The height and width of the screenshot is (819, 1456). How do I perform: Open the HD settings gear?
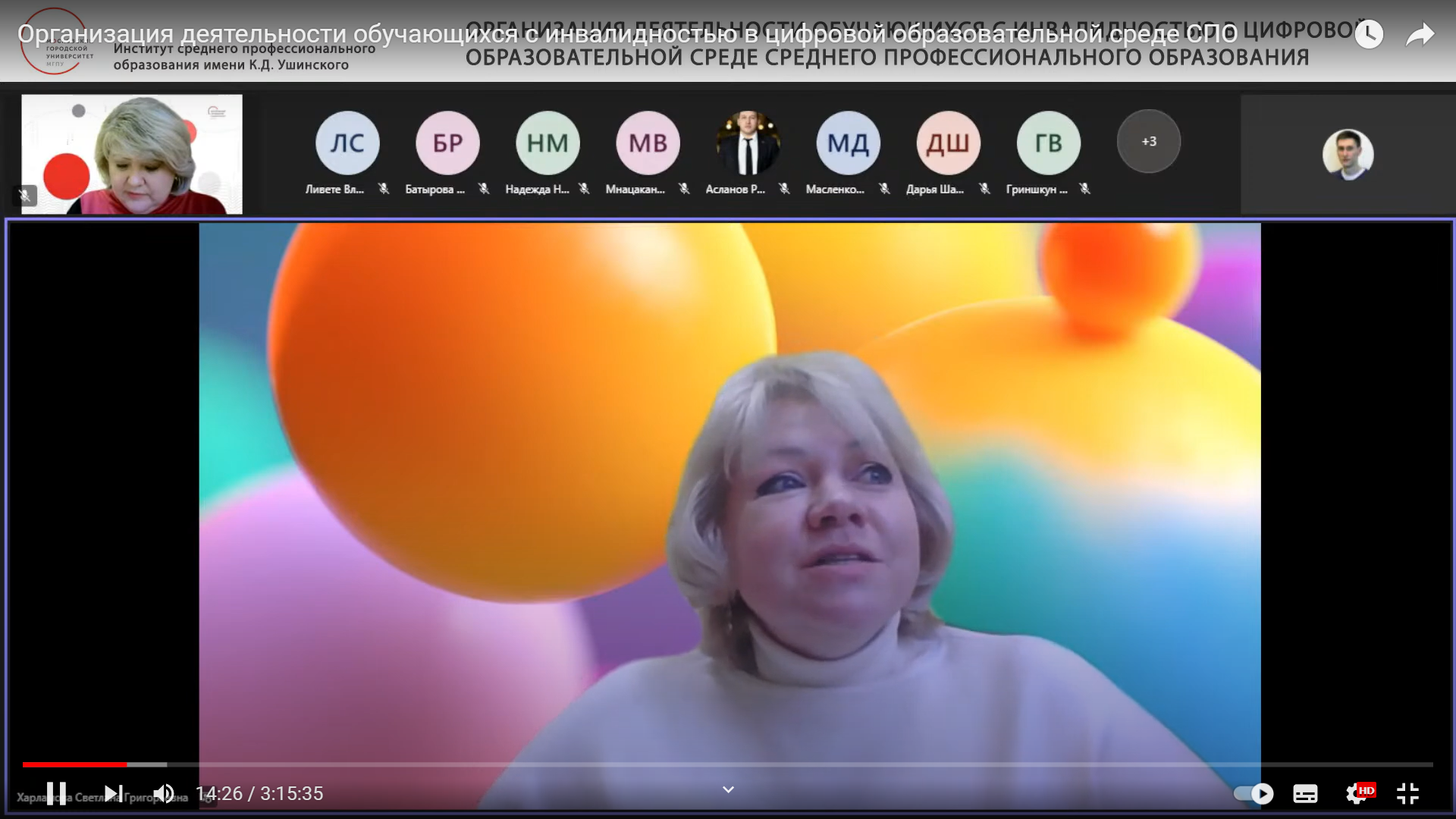[1357, 793]
